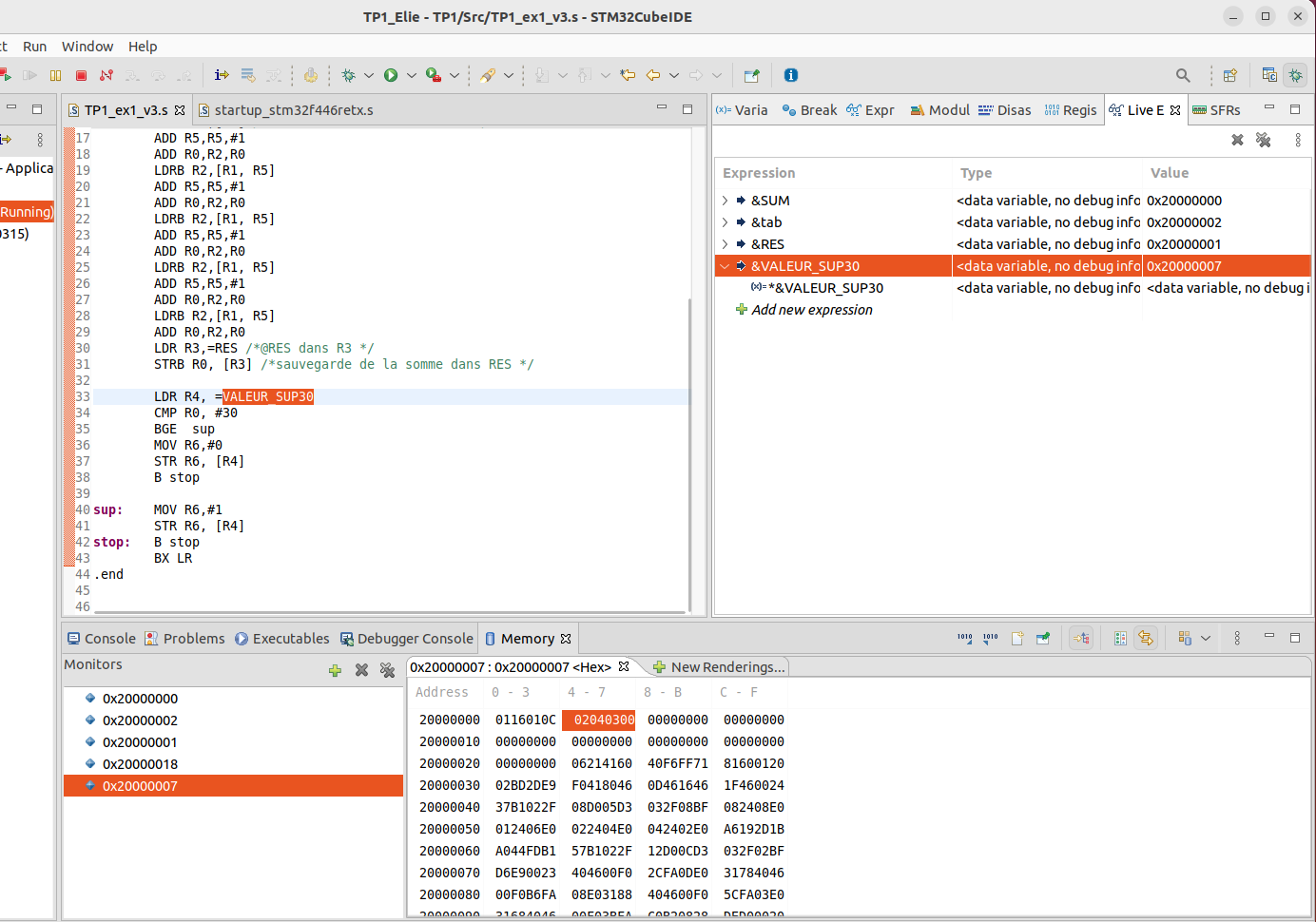Select memory monitor 0x20000018
This screenshot has width=1316, height=922.
pyautogui.click(x=140, y=764)
